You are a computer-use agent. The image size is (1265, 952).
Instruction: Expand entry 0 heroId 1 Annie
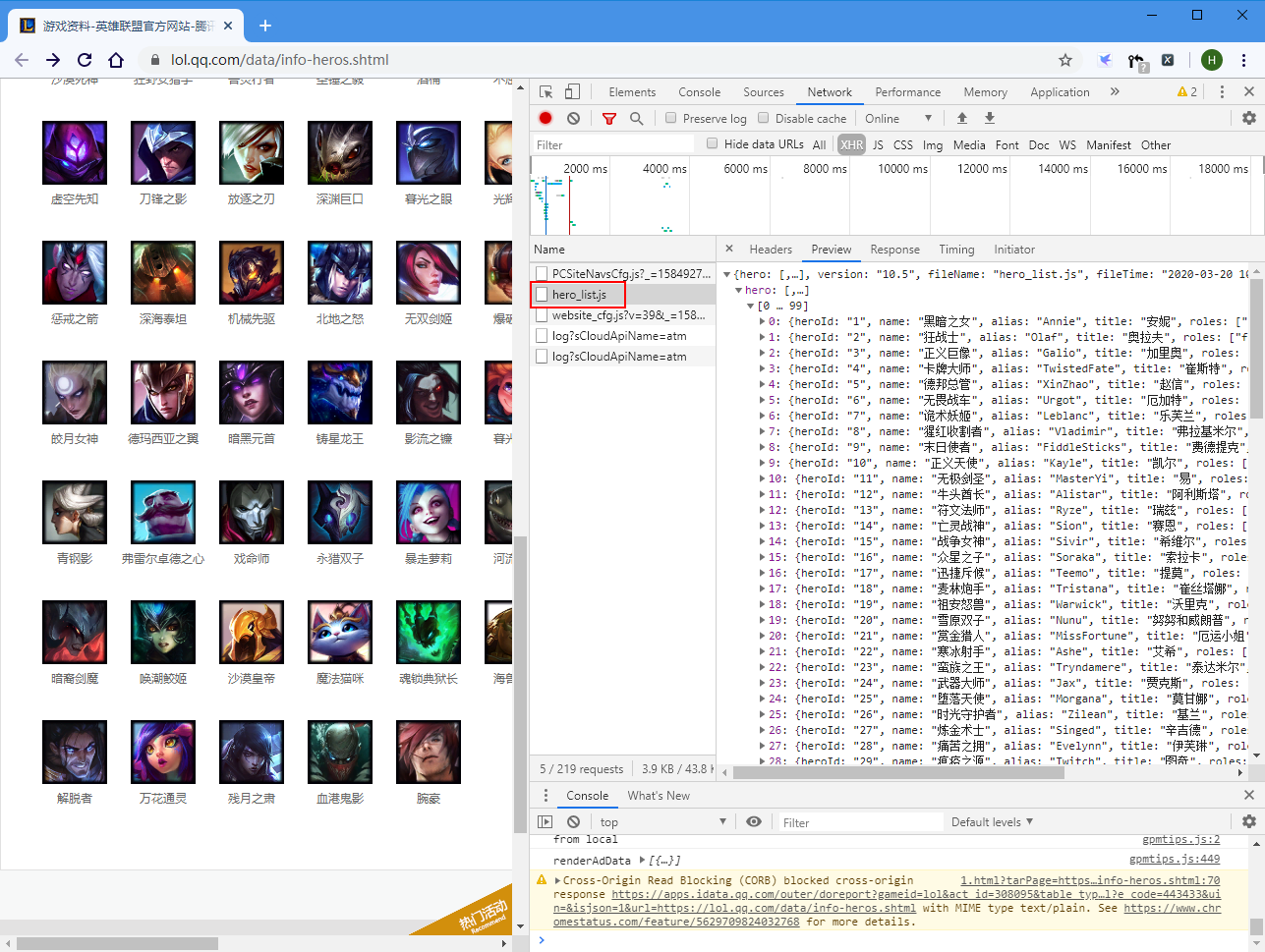coord(763,322)
